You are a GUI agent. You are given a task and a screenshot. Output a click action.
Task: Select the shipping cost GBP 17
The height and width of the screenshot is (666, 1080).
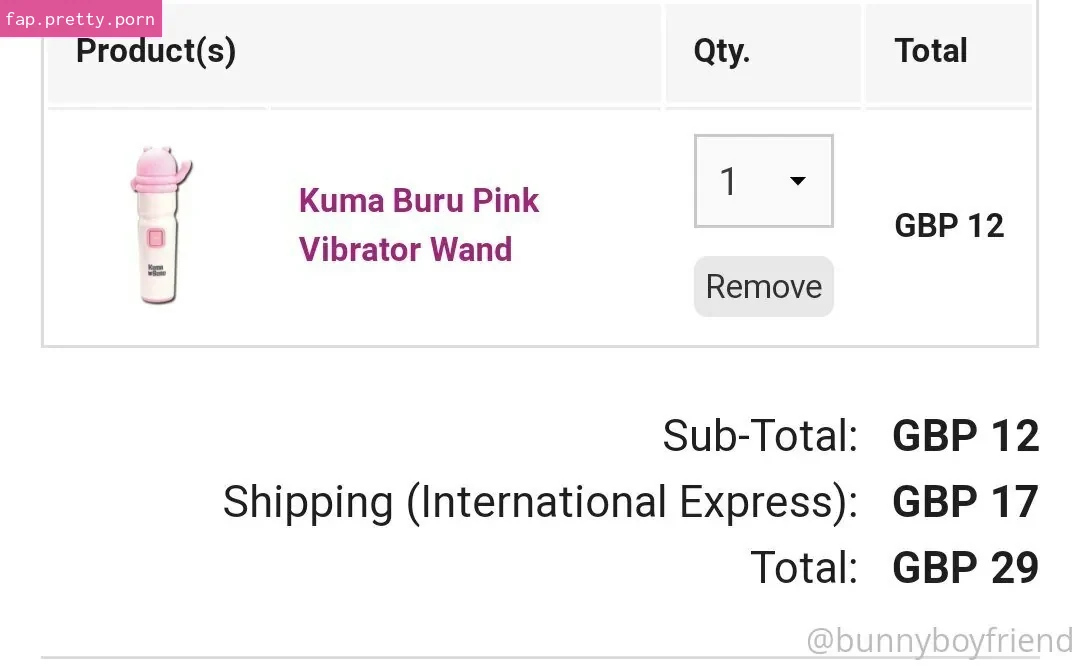coord(965,502)
